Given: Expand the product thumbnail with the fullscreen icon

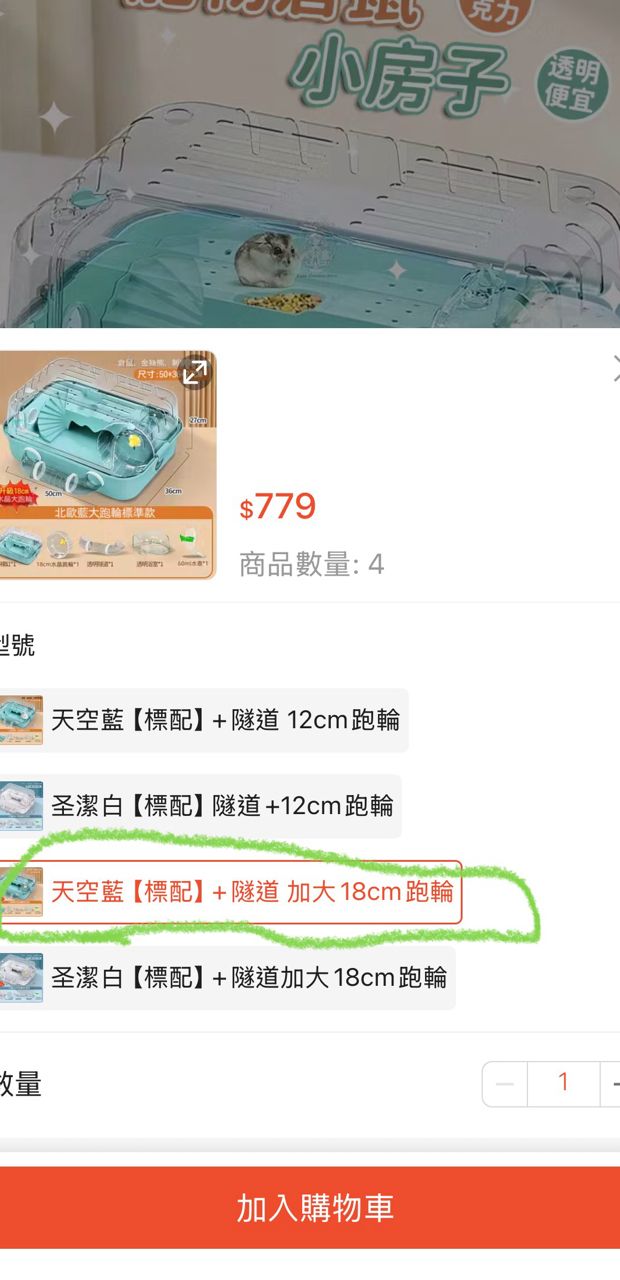Looking at the screenshot, I should click(195, 371).
